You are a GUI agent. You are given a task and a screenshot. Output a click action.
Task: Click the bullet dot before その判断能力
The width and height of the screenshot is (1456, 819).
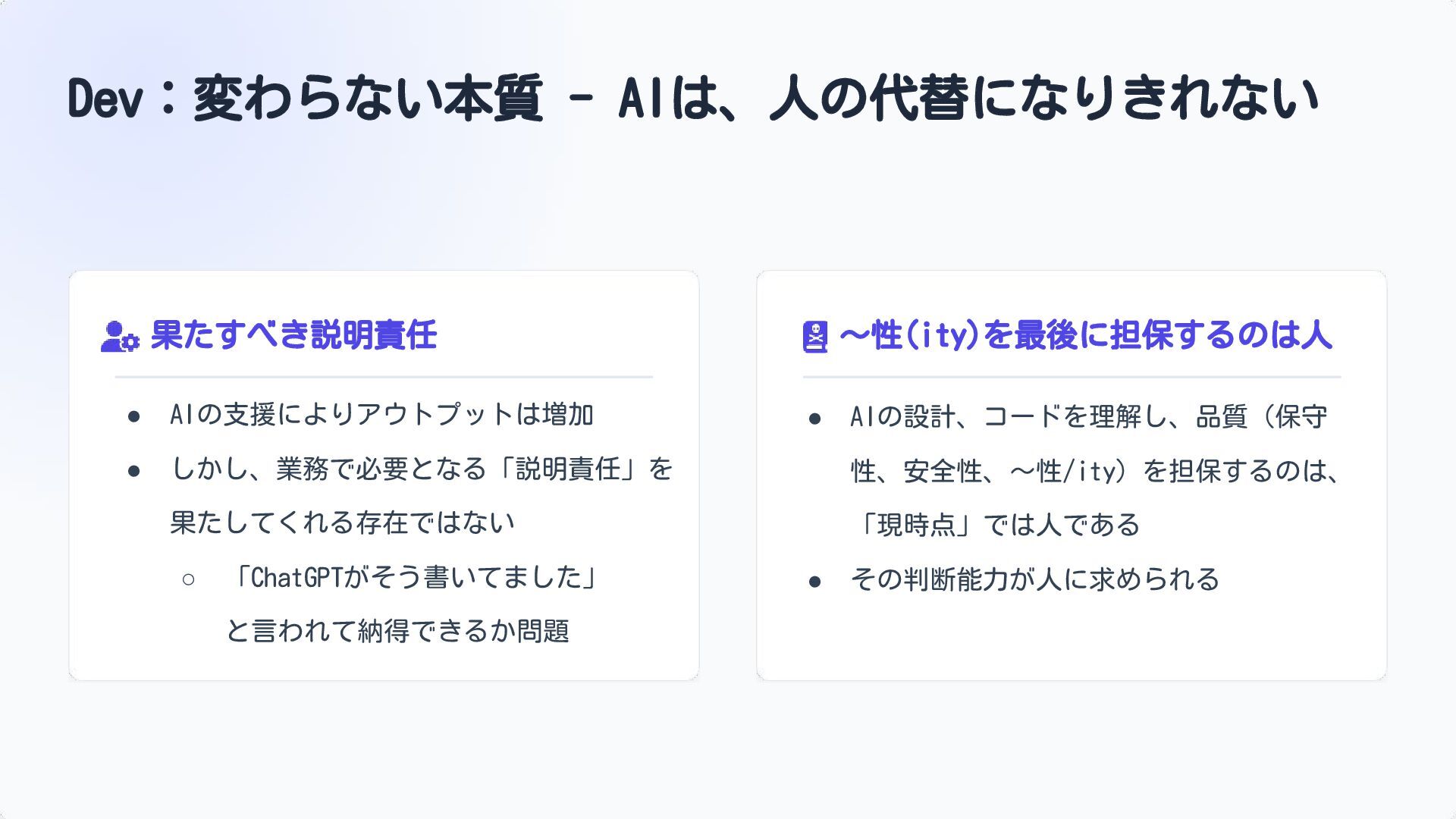[815, 582]
